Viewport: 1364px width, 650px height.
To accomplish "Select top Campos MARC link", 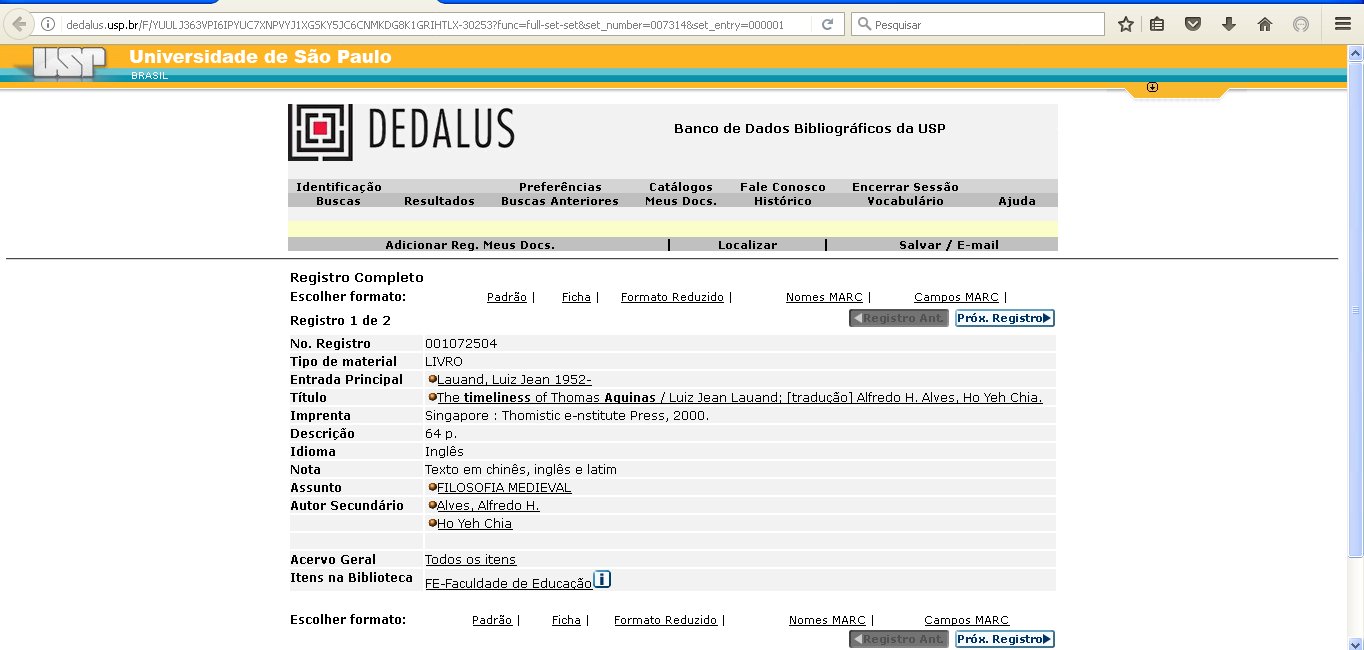I will [956, 297].
